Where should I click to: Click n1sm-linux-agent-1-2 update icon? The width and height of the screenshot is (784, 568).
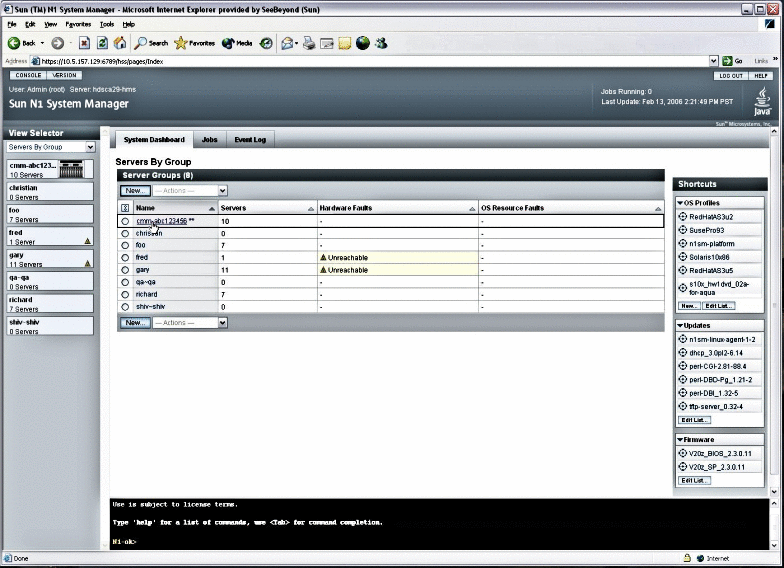tap(682, 339)
